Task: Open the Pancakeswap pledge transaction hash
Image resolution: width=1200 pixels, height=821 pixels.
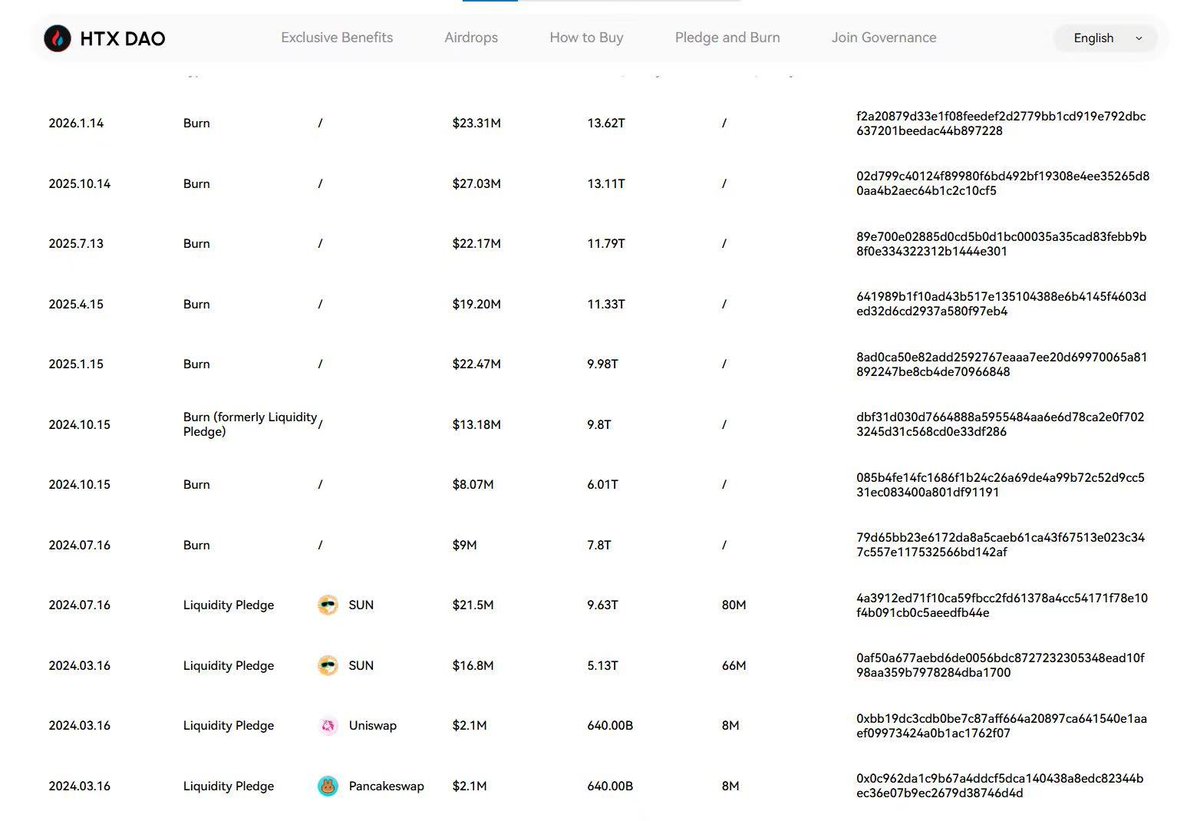Action: 1000,785
